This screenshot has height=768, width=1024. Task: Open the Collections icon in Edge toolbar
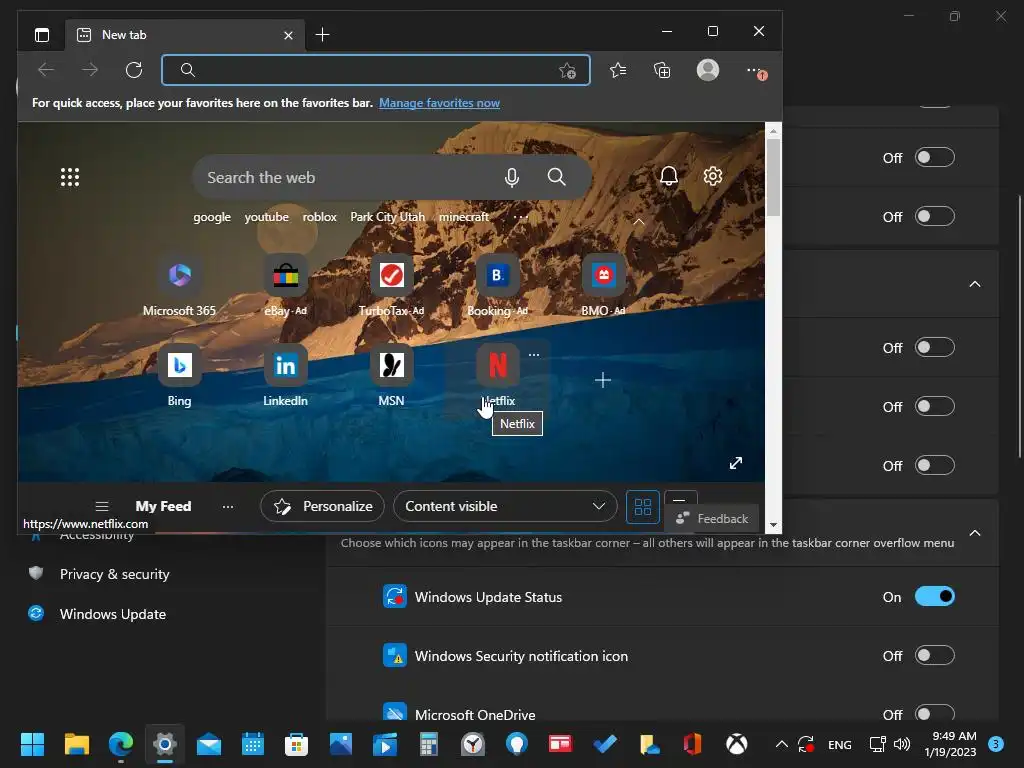662,70
